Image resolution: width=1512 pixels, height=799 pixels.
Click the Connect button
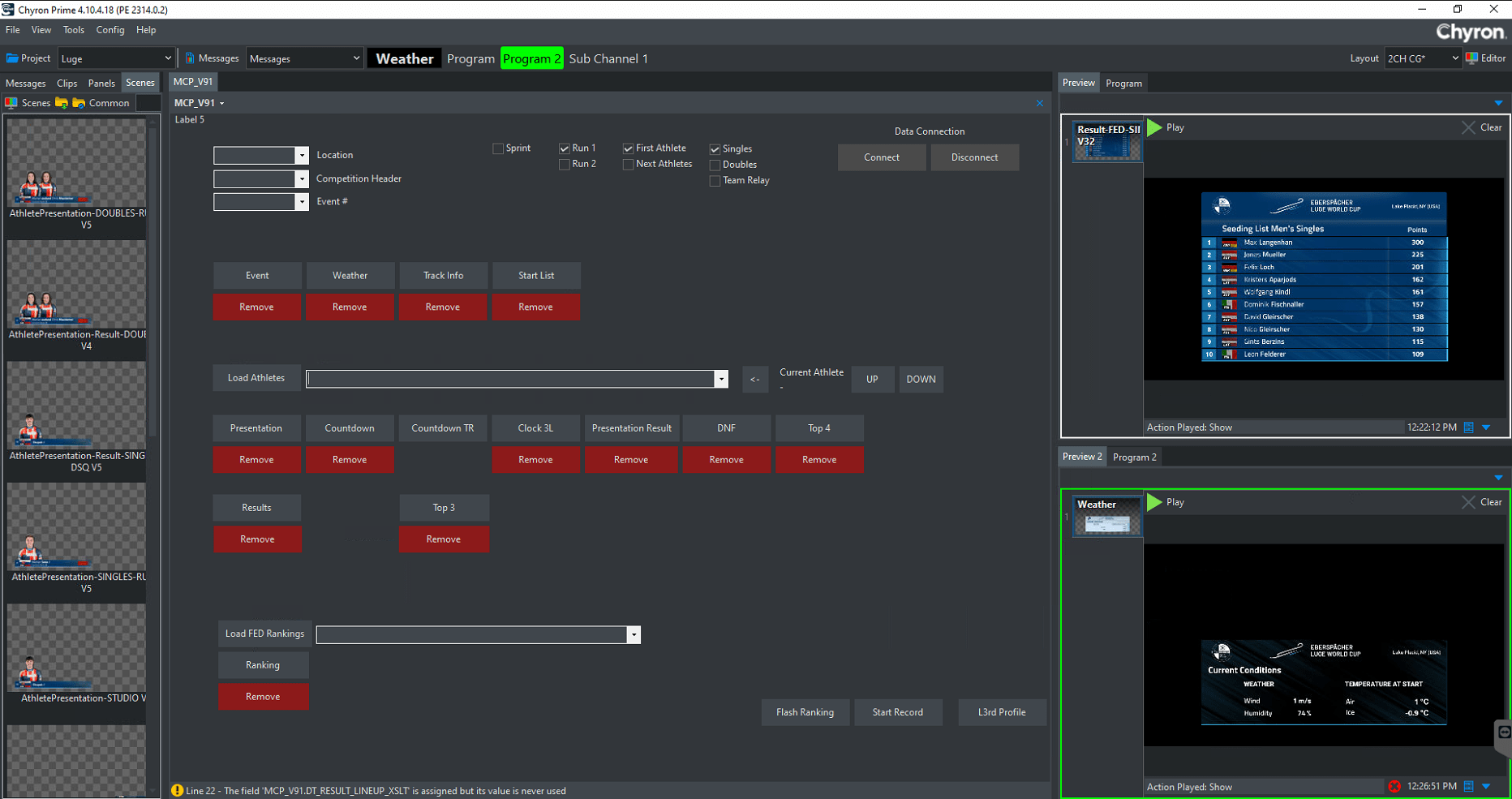coord(882,157)
